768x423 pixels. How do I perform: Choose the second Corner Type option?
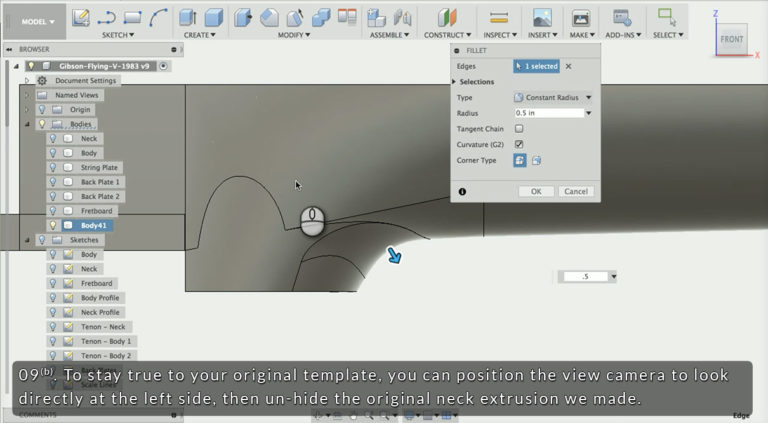pyautogui.click(x=536, y=160)
